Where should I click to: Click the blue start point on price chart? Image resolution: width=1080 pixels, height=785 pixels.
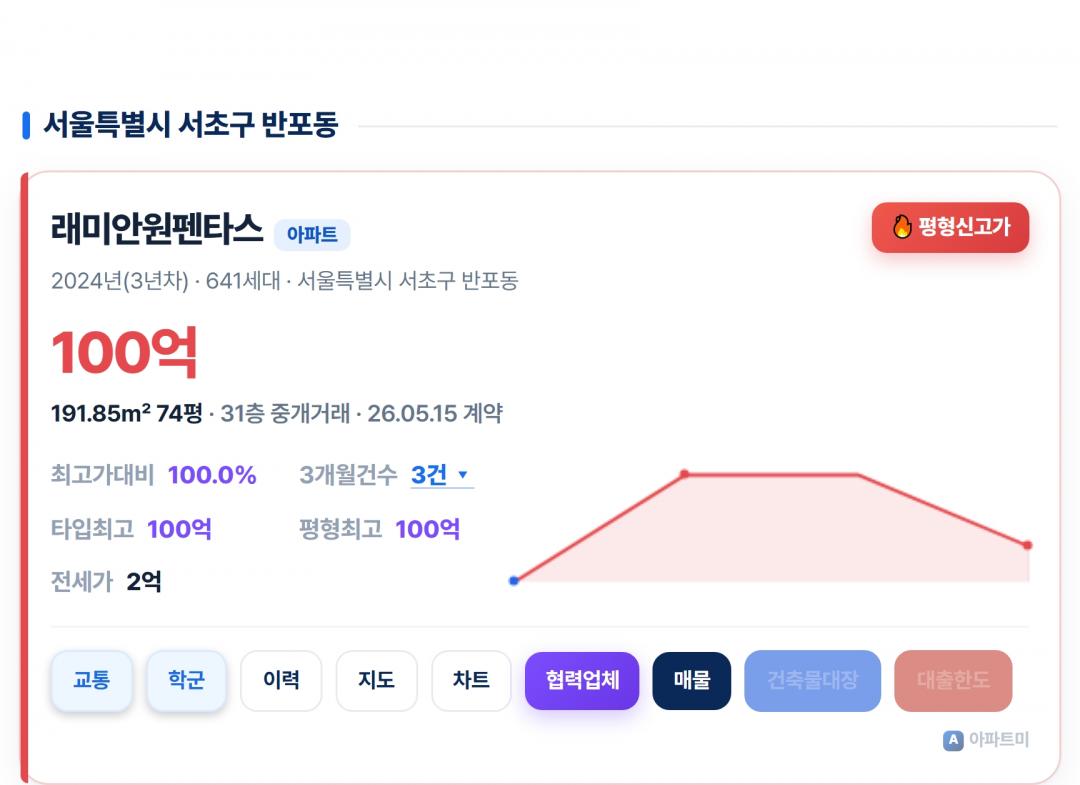[x=514, y=580]
